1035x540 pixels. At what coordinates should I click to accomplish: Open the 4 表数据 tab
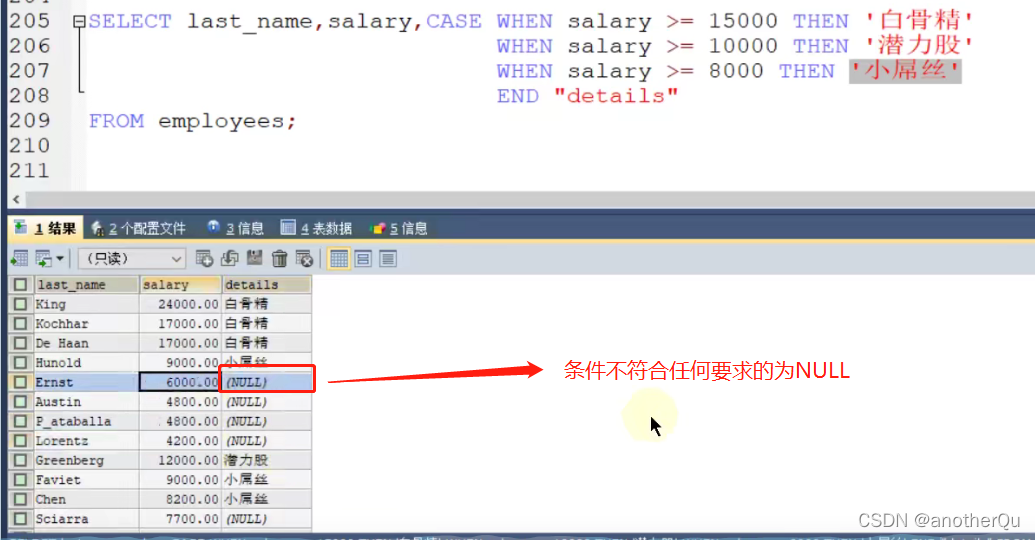(316, 228)
